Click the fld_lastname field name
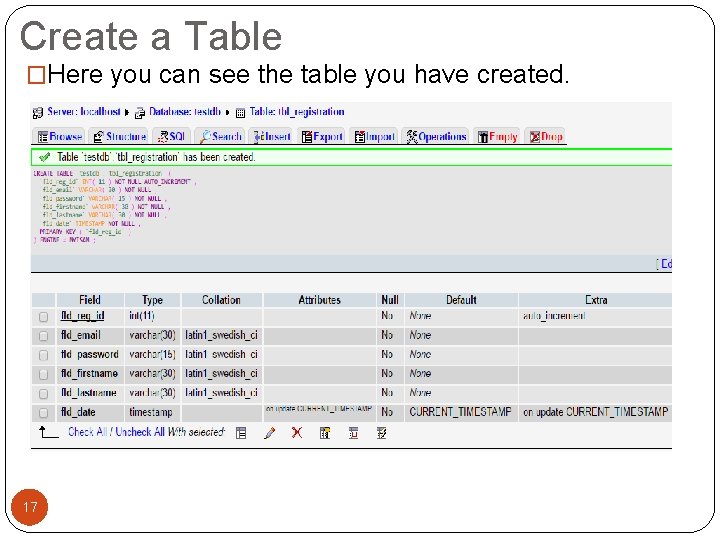The width and height of the screenshot is (720, 540). click(x=89, y=393)
